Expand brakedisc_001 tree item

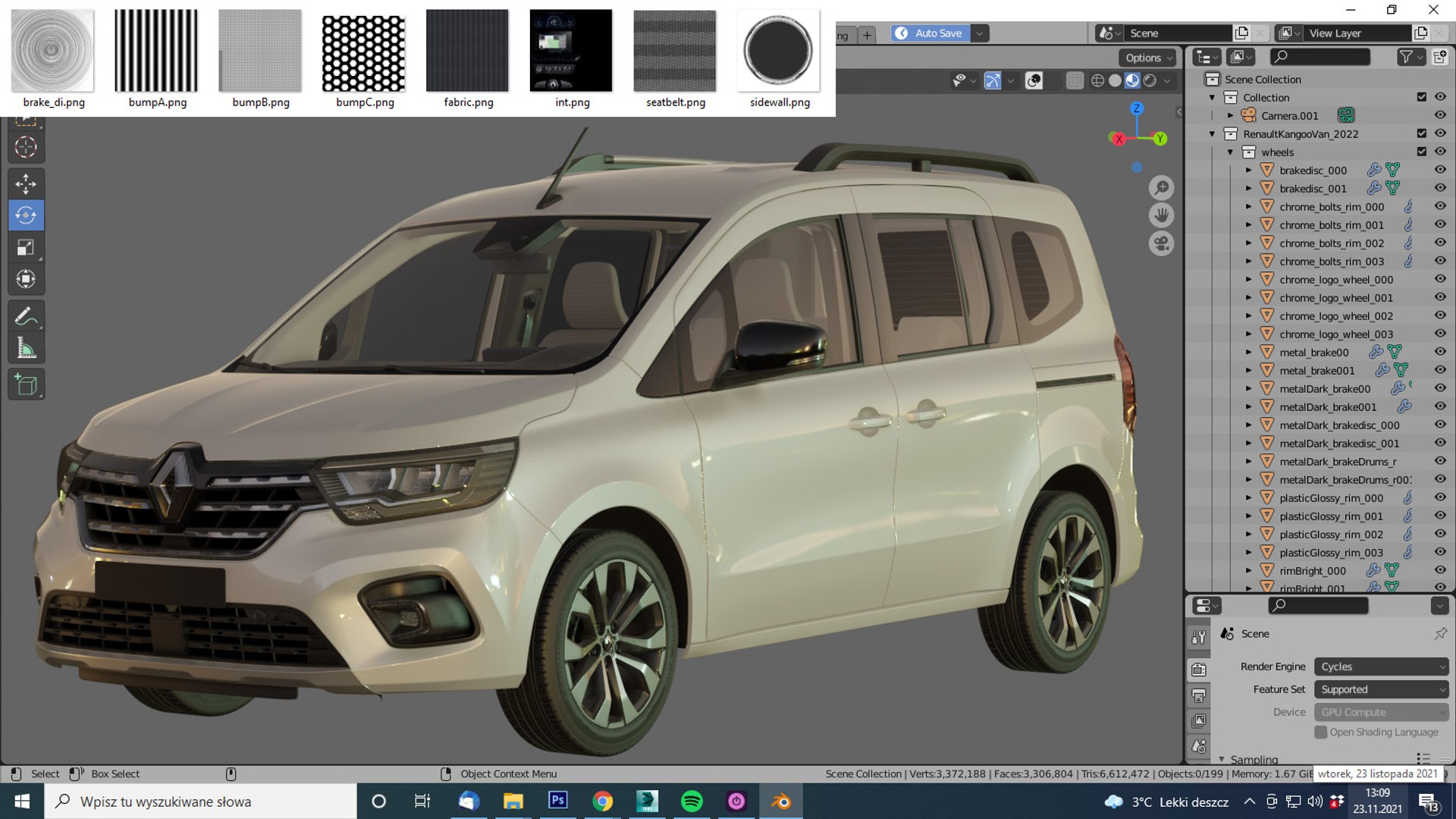click(1249, 188)
